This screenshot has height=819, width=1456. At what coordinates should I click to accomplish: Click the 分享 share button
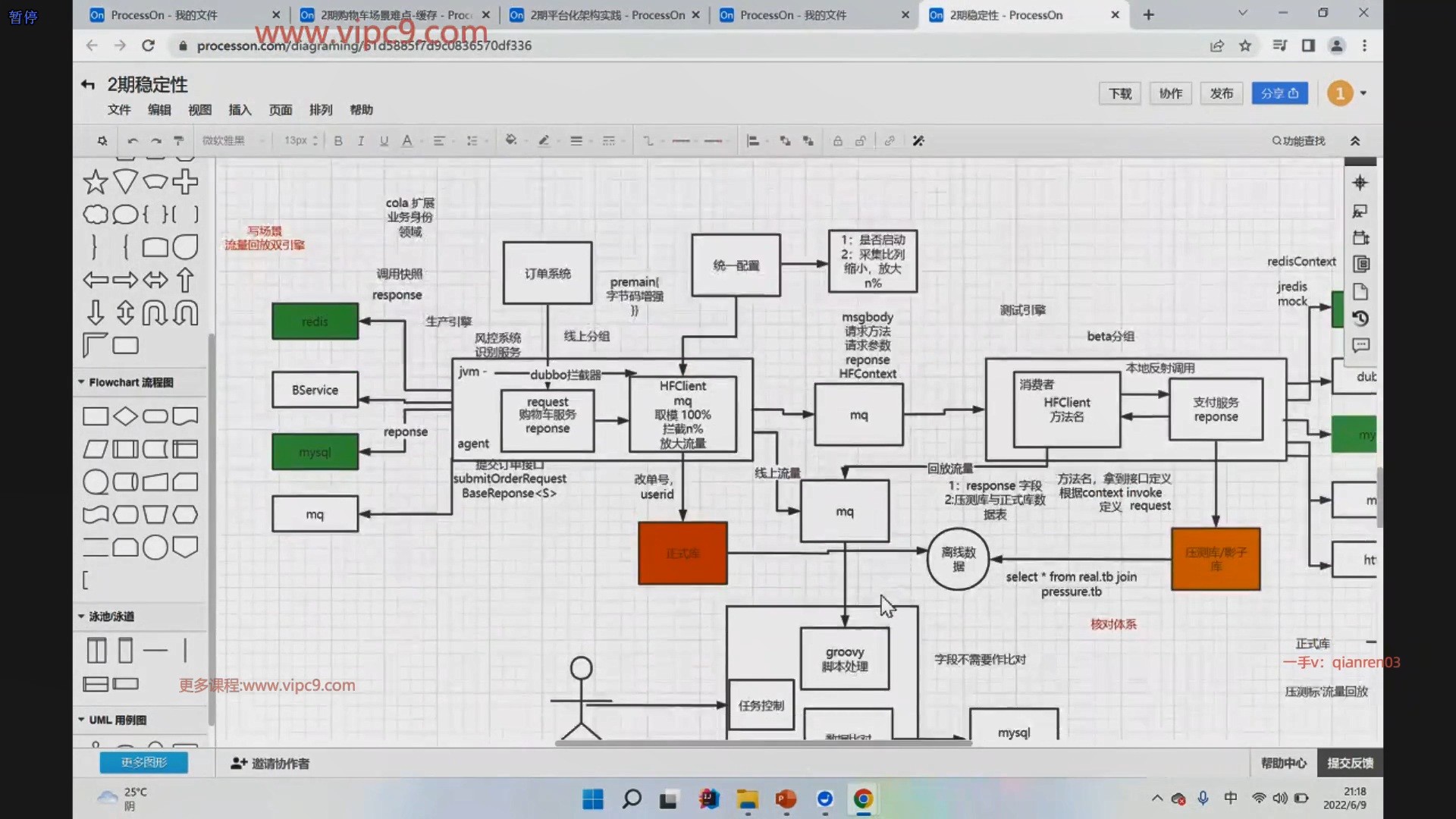coord(1279,93)
